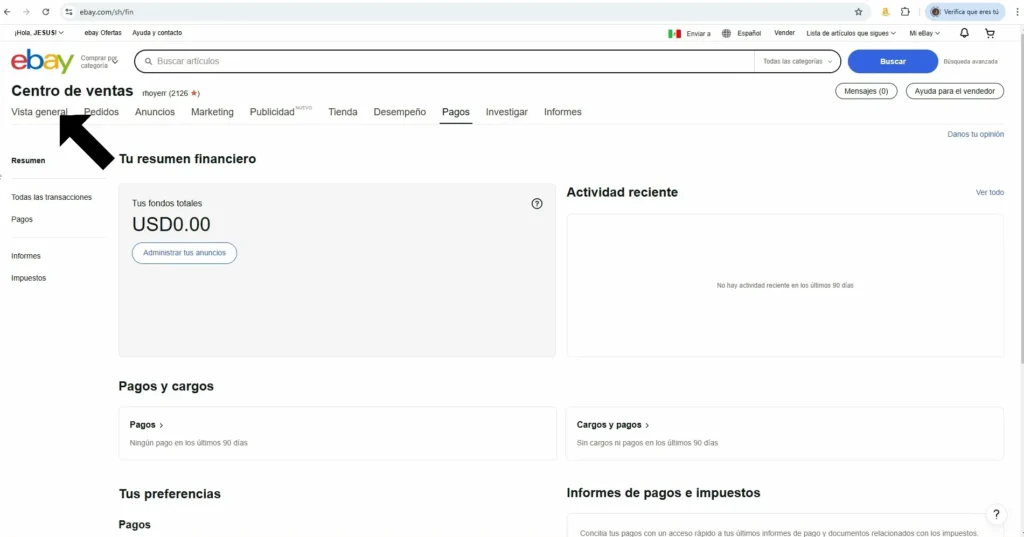1024x537 pixels.
Task: Open floating help question mark button
Action: [996, 514]
